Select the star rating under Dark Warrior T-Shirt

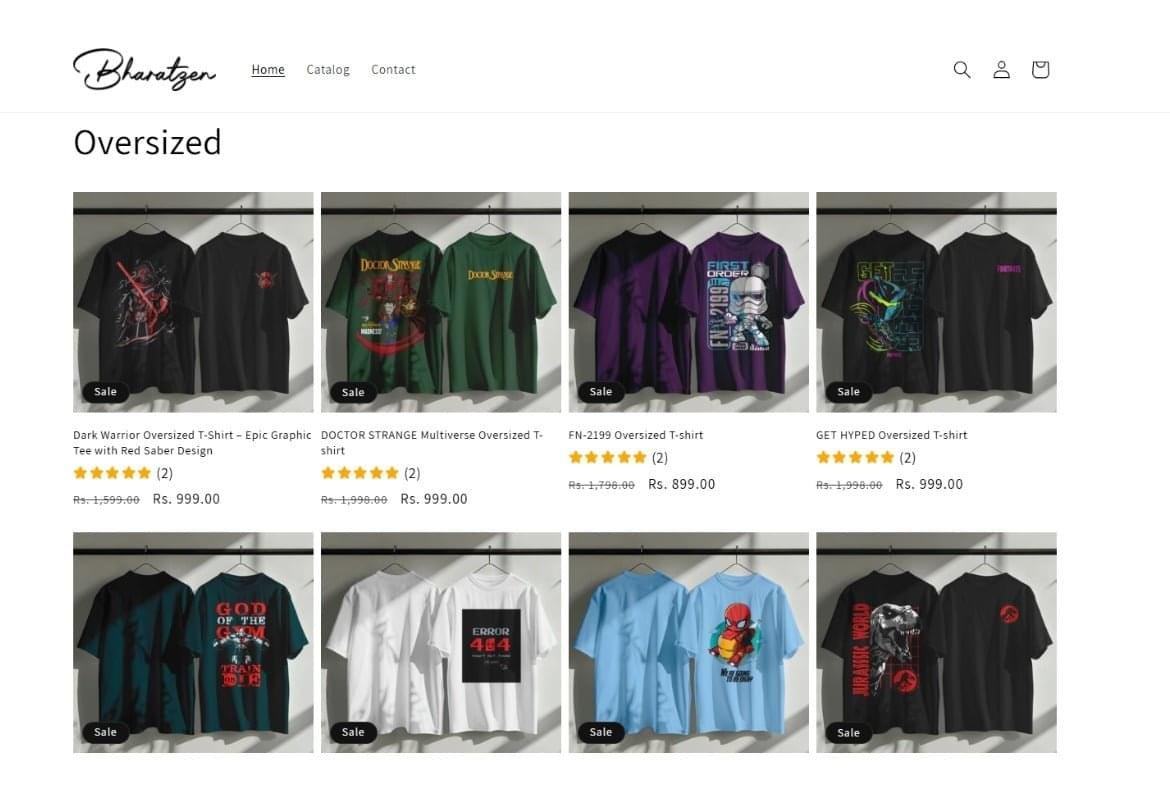(x=111, y=473)
